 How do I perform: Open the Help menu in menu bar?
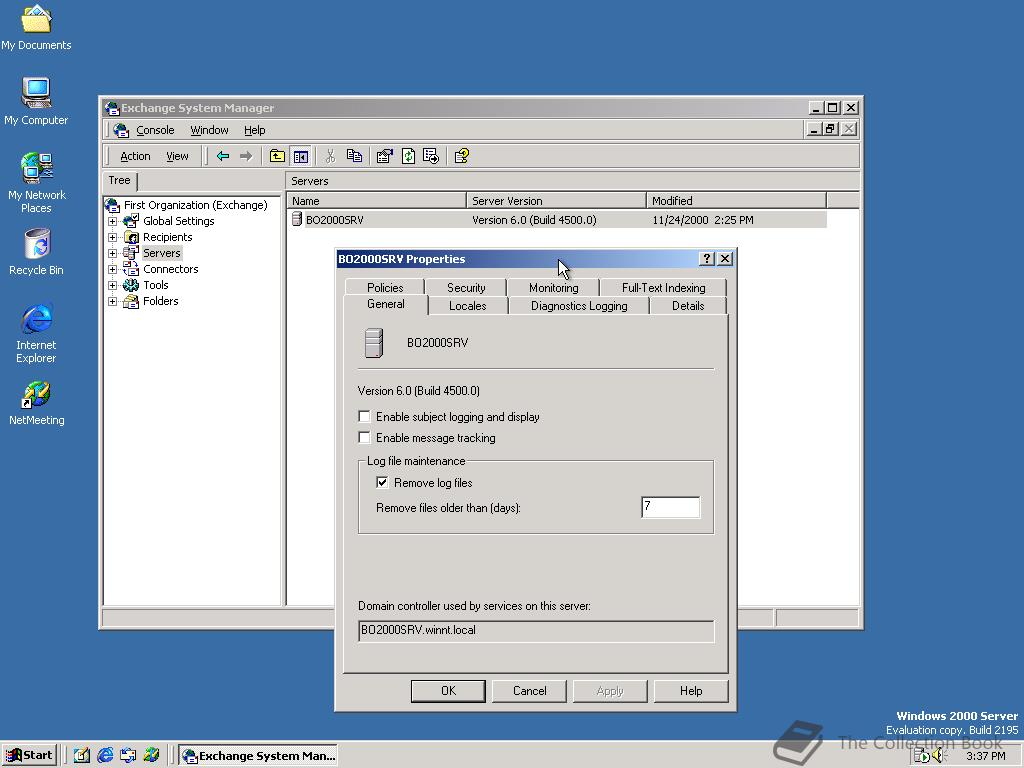(x=255, y=130)
